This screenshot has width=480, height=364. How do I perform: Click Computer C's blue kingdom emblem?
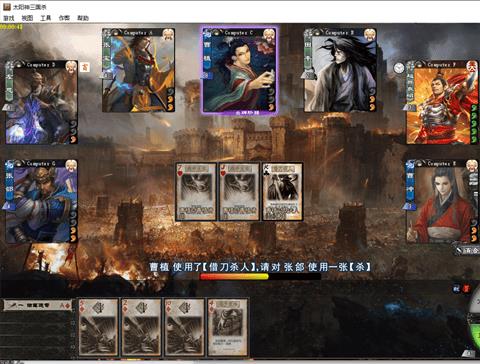[x=207, y=33]
